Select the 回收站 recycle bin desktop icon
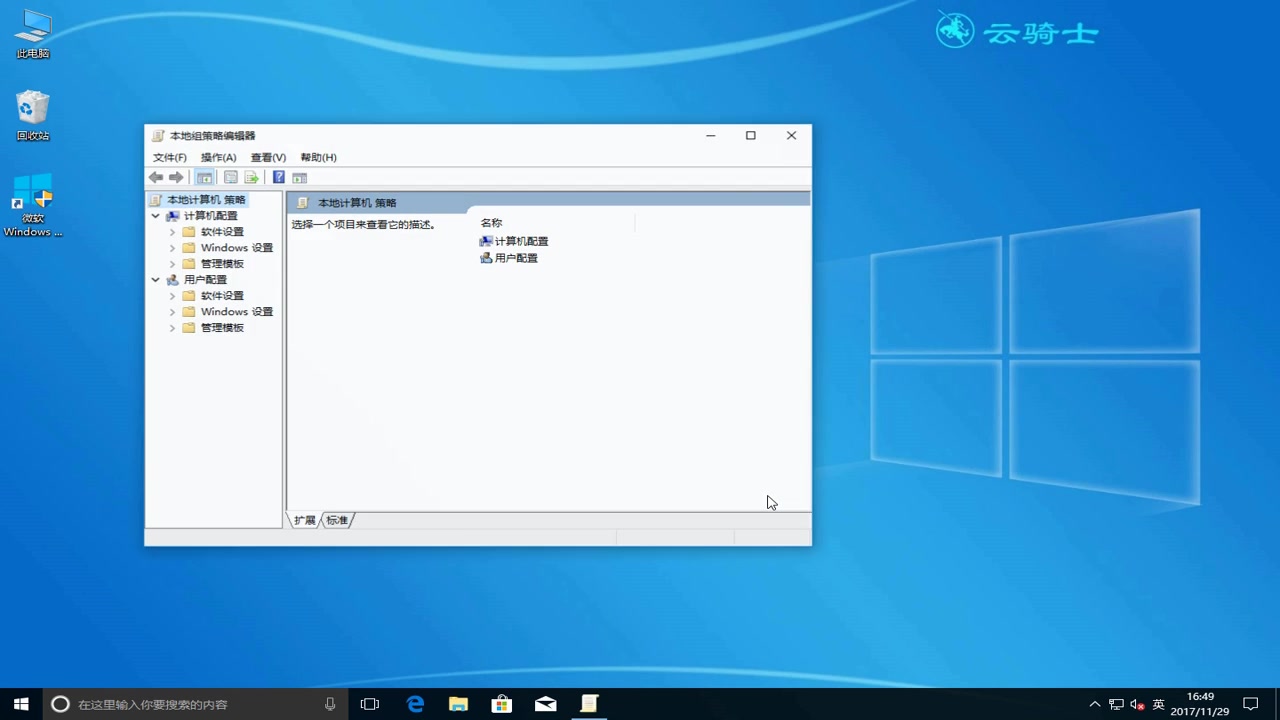Image resolution: width=1280 pixels, height=720 pixels. (x=33, y=115)
